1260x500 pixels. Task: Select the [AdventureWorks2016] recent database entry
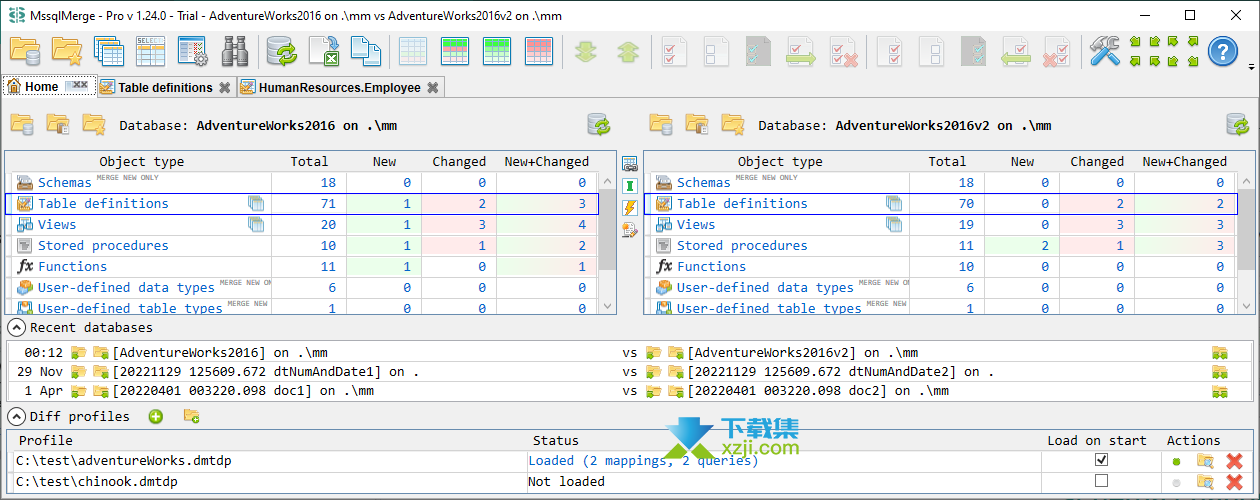[x=219, y=352]
